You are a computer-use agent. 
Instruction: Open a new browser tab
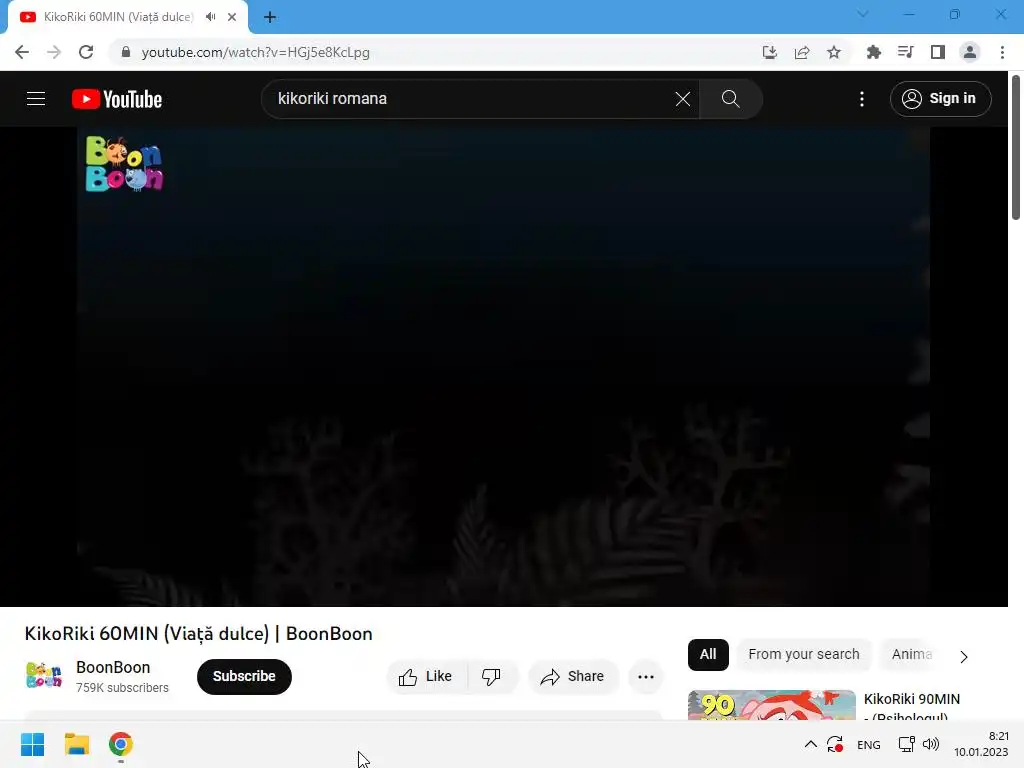pyautogui.click(x=270, y=17)
